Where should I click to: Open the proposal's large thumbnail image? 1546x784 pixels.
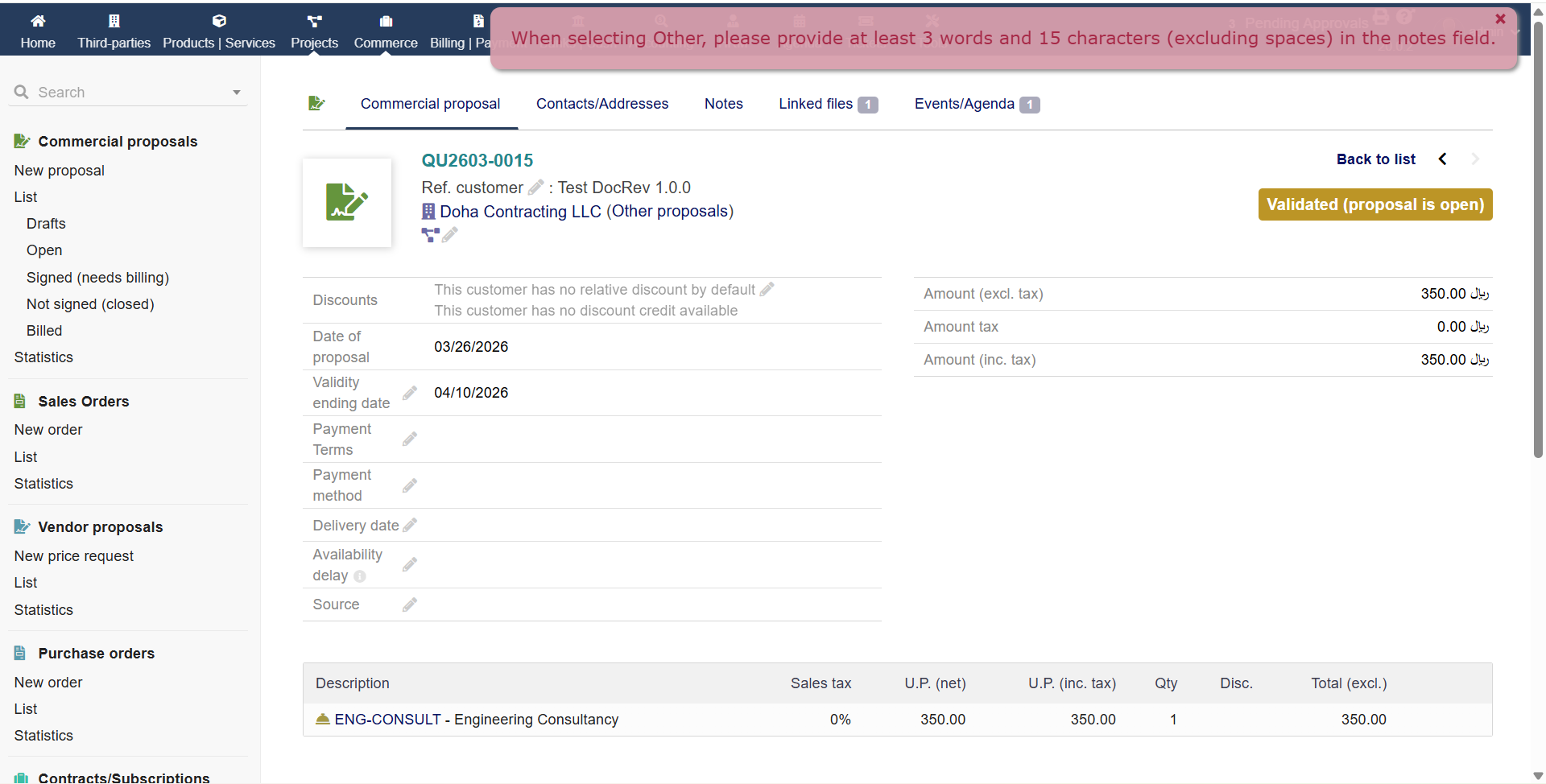[347, 203]
